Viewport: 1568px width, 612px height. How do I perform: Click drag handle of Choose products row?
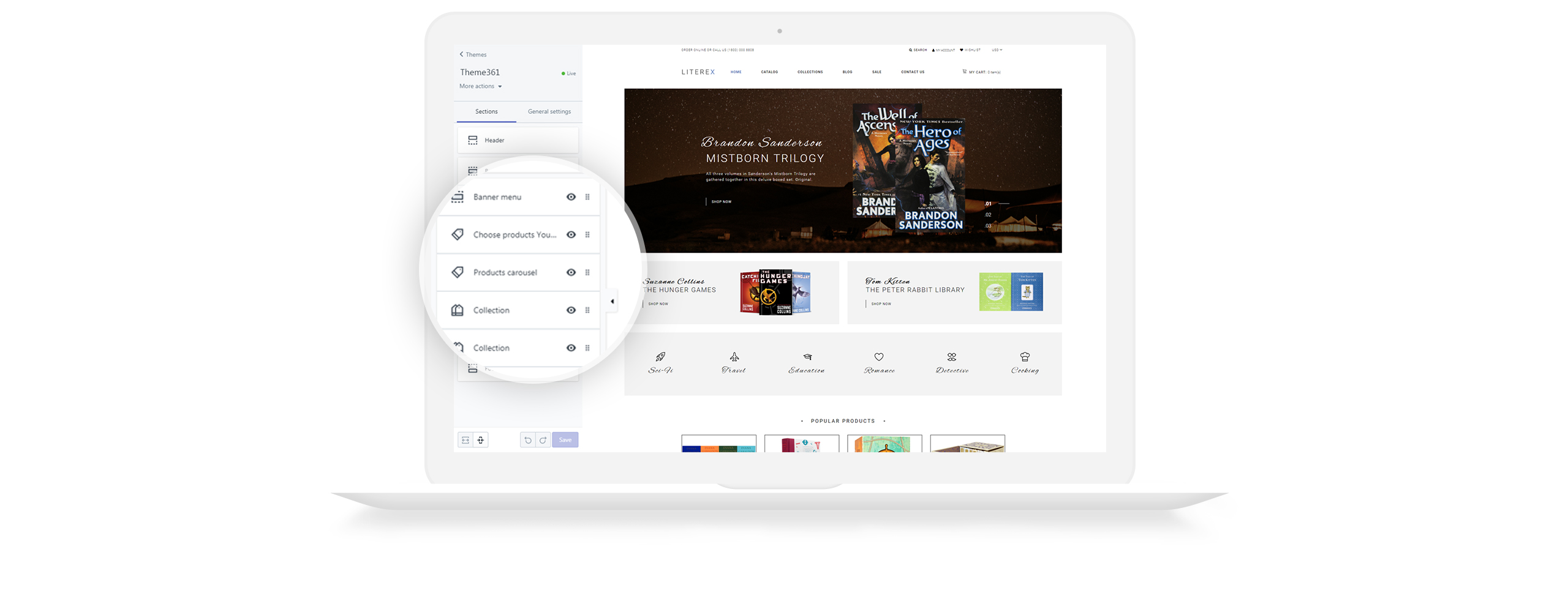pyautogui.click(x=587, y=235)
